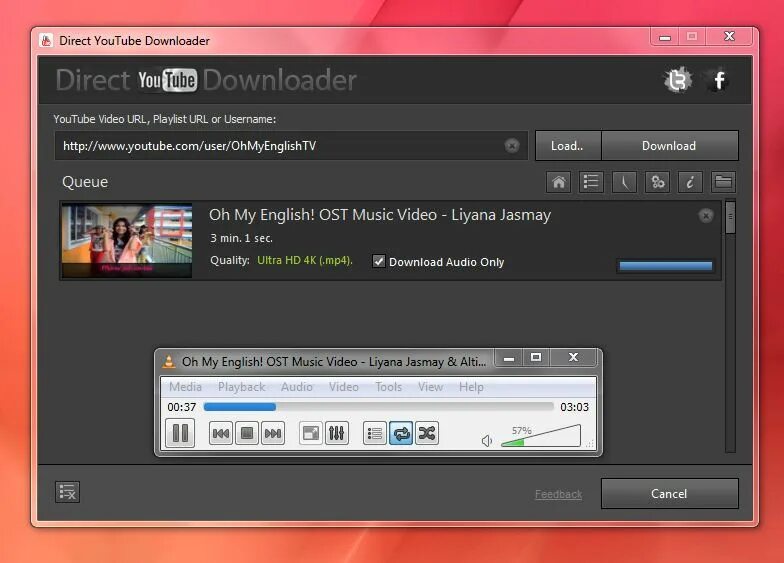The height and width of the screenshot is (563, 784).
Task: Click the queued video thumbnail
Action: pyautogui.click(x=127, y=240)
